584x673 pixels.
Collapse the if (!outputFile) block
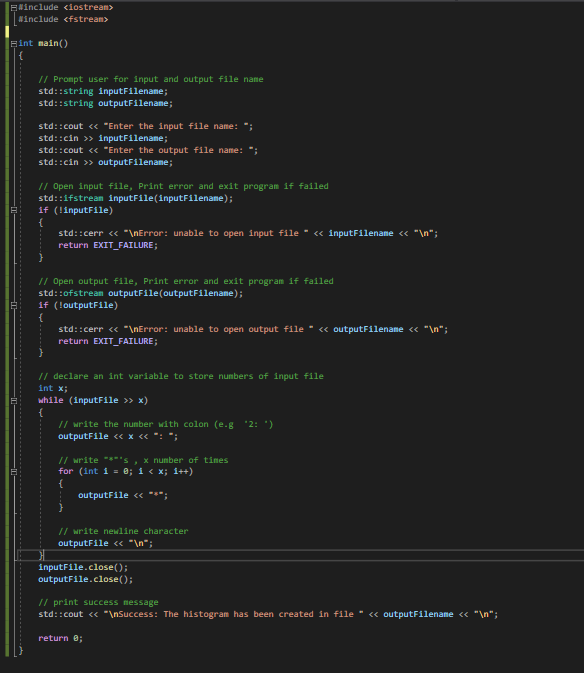(x=14, y=306)
